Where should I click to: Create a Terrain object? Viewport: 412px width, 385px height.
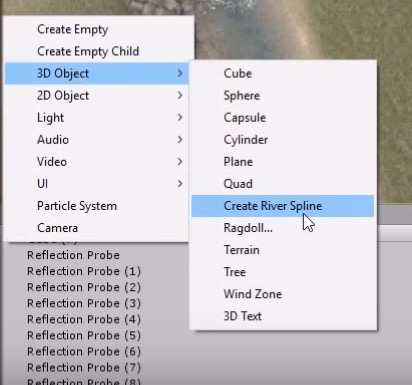(283, 250)
